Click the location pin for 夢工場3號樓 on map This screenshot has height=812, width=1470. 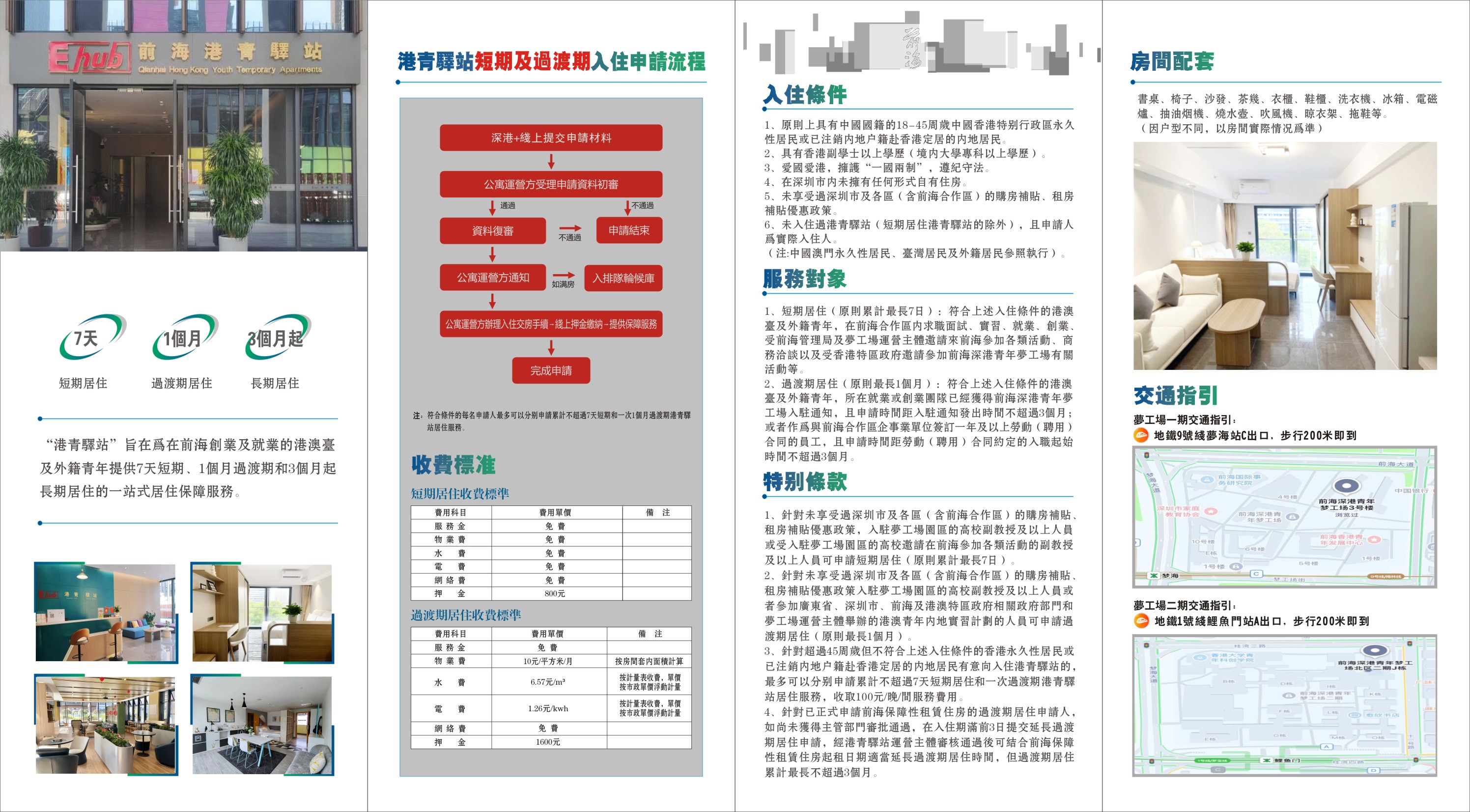coord(1346,487)
